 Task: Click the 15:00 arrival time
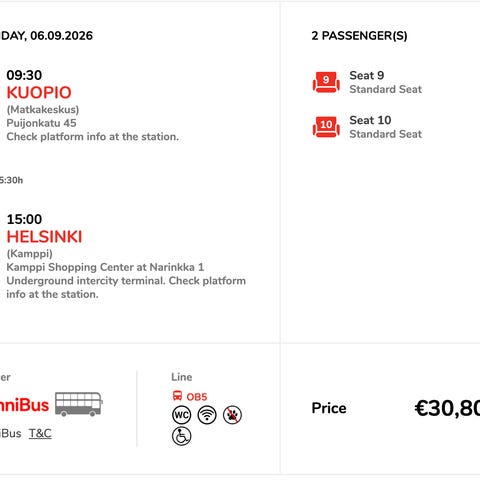24,219
